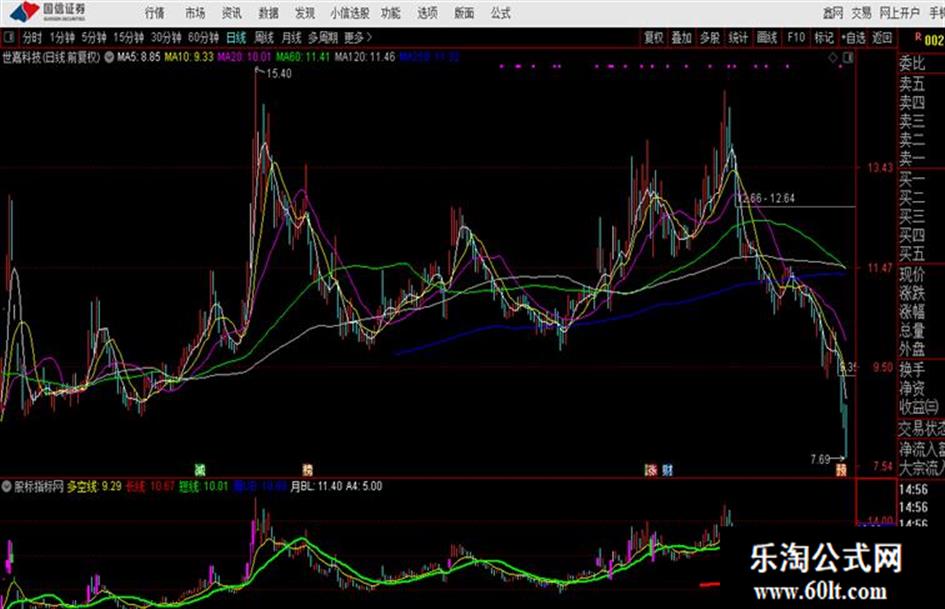Click the diamond icon at chart top right

click(833, 58)
